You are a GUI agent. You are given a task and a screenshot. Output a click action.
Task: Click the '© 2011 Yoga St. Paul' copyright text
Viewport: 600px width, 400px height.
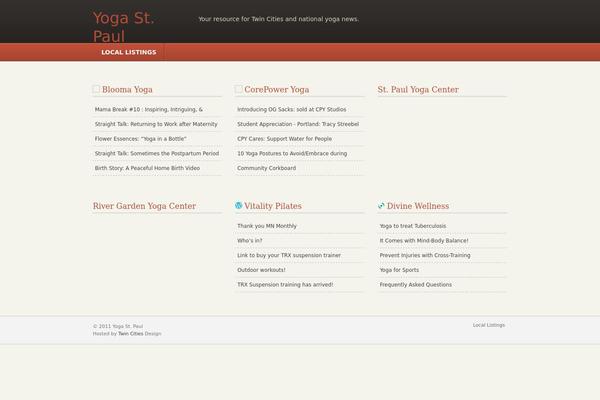(118, 326)
